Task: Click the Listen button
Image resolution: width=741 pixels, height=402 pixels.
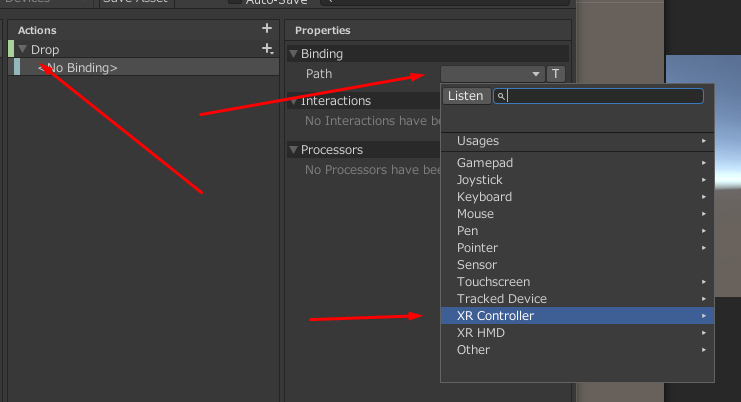Action: click(466, 96)
